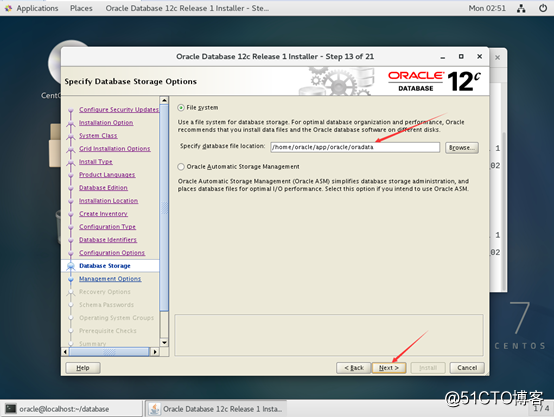The height and width of the screenshot is (417, 554).
Task: Click the Database Storage step marker icon
Action: point(71,266)
